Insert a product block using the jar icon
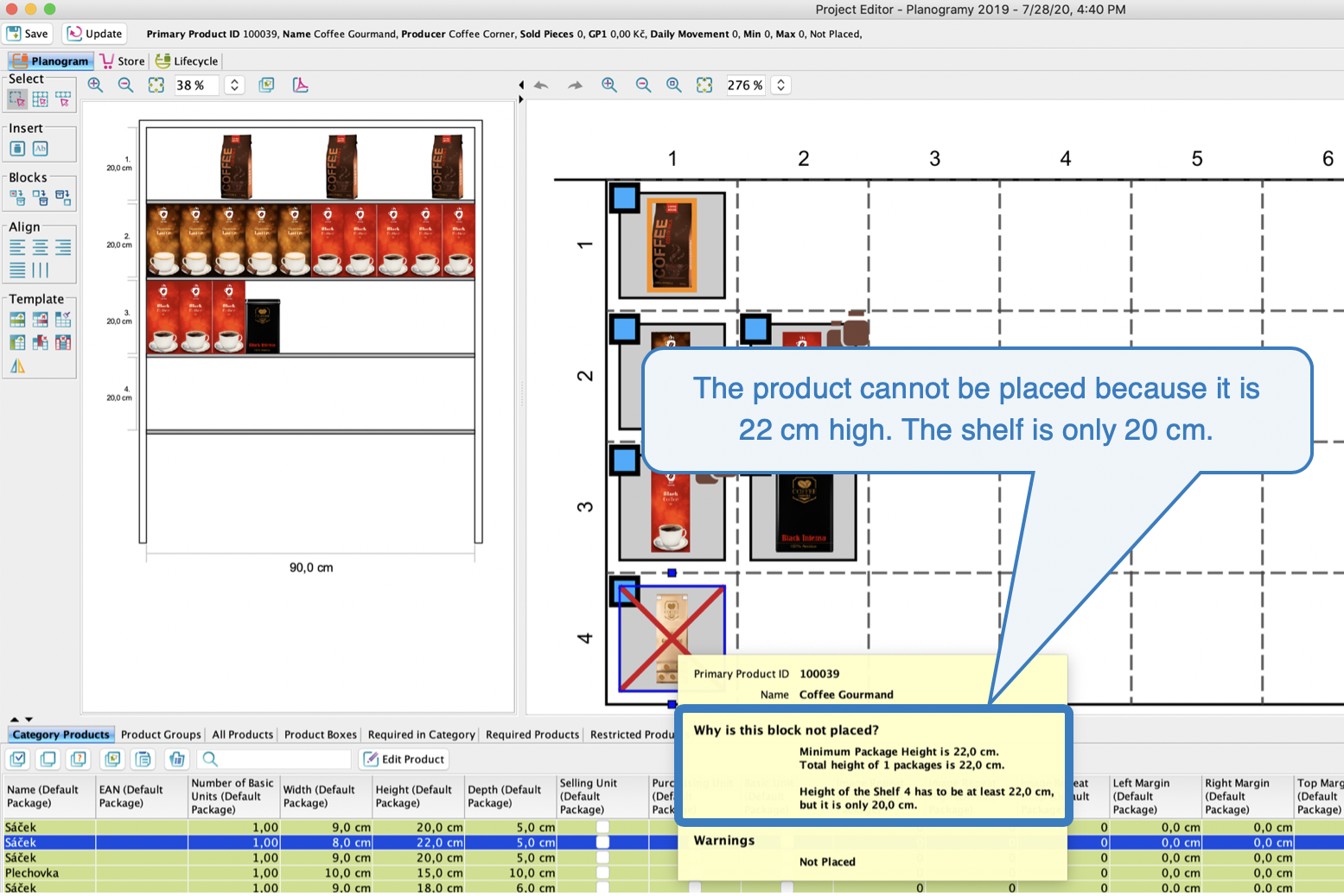This screenshot has width=1344, height=896. point(17,149)
